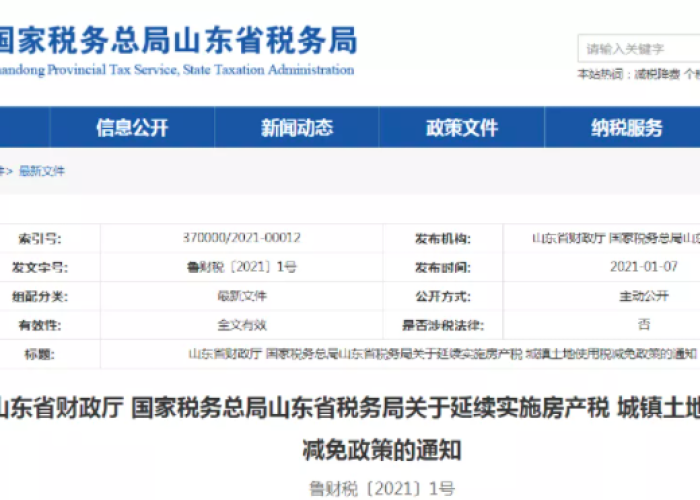
Task: Click the publish date 2021-01-07
Action: (x=644, y=267)
